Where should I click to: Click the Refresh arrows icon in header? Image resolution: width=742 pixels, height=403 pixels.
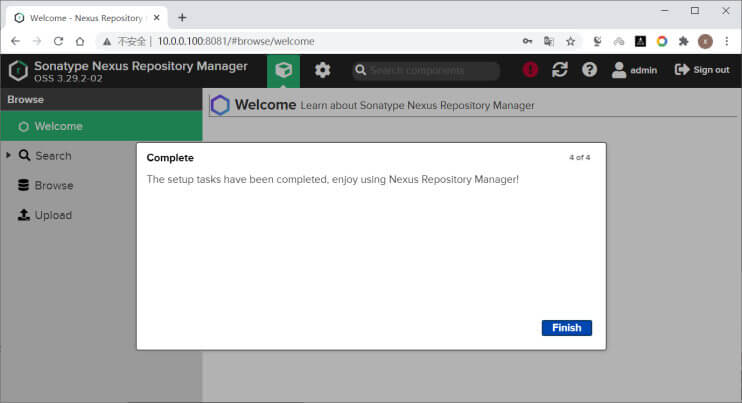559,70
